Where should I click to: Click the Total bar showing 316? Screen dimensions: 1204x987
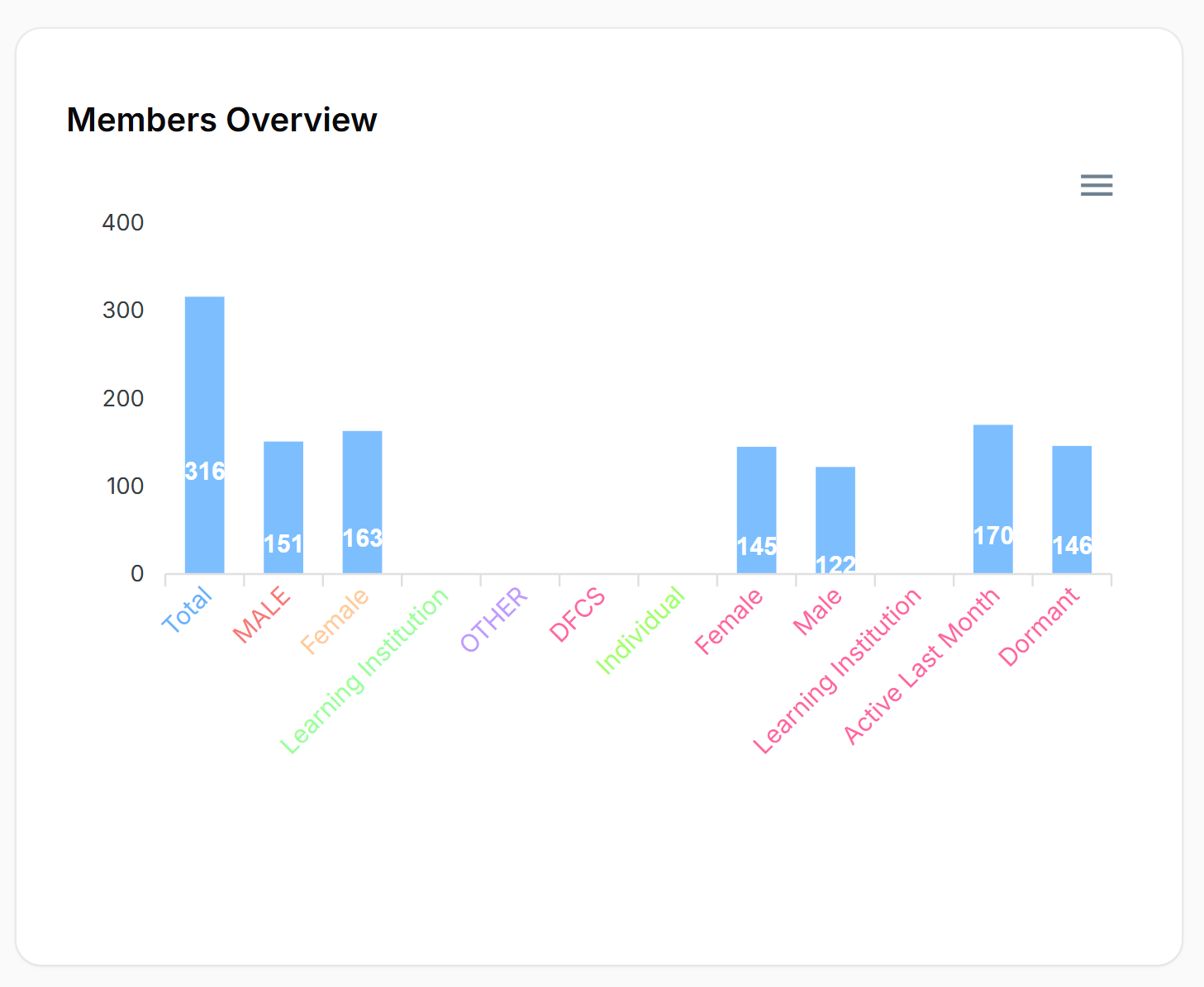[x=204, y=434]
